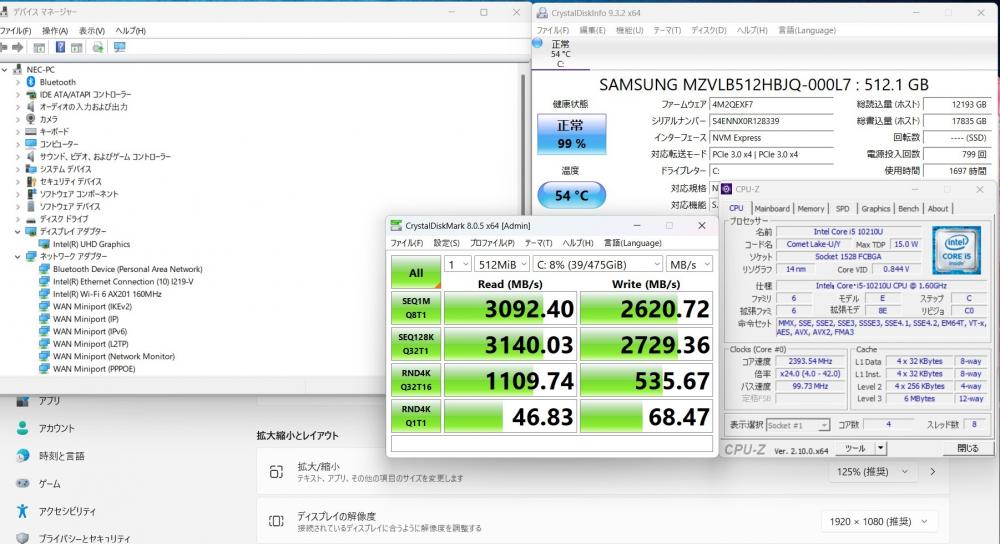Click CPU-Z close (閉じる) button

tap(967, 448)
